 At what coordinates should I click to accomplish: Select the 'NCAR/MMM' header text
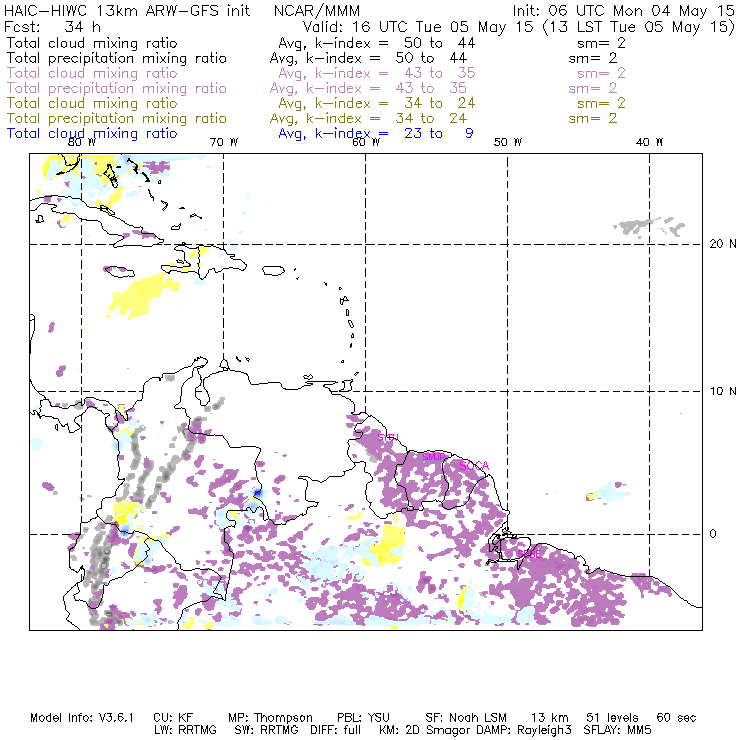click(317, 10)
